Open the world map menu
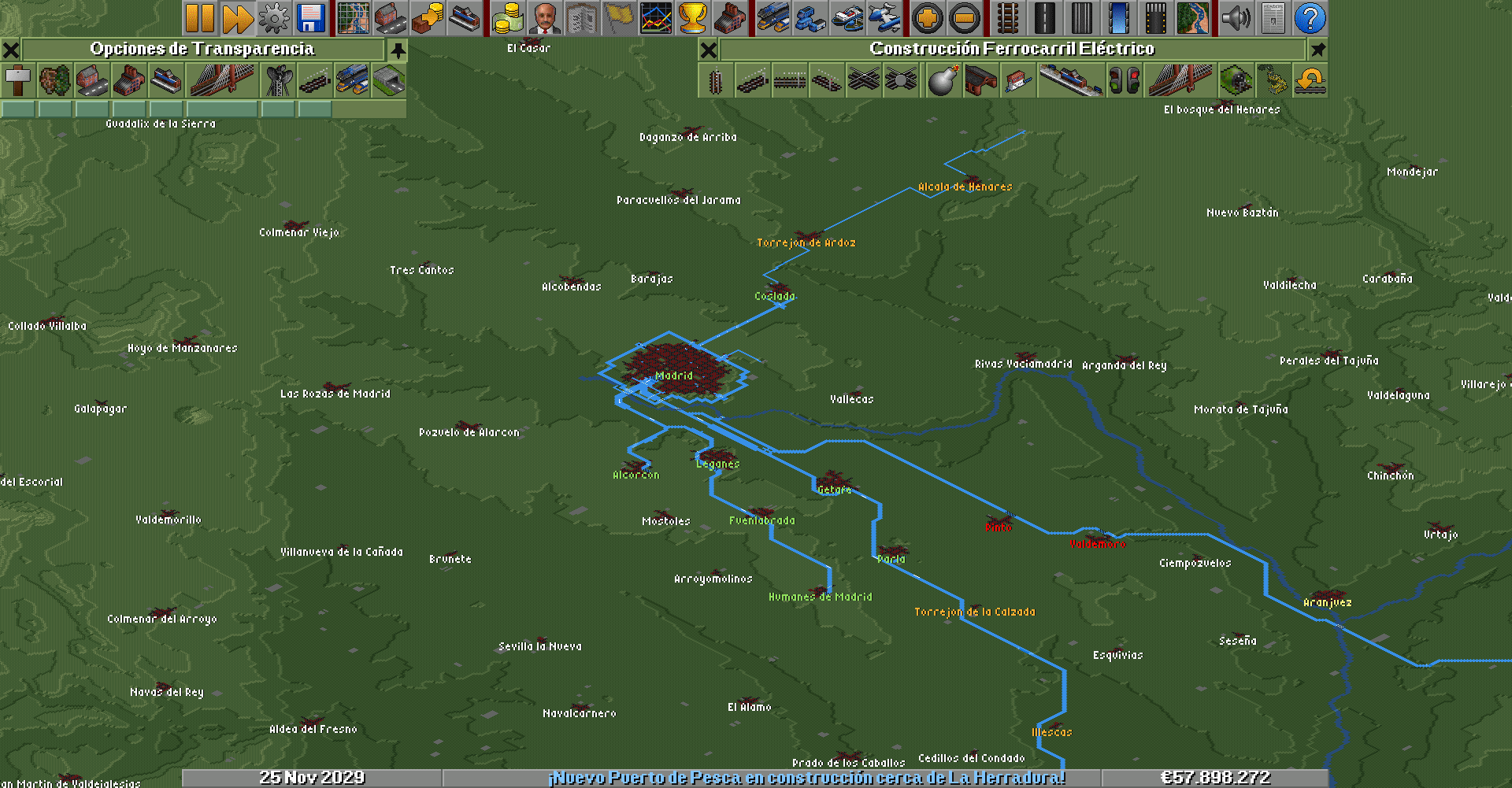 pyautogui.click(x=354, y=18)
